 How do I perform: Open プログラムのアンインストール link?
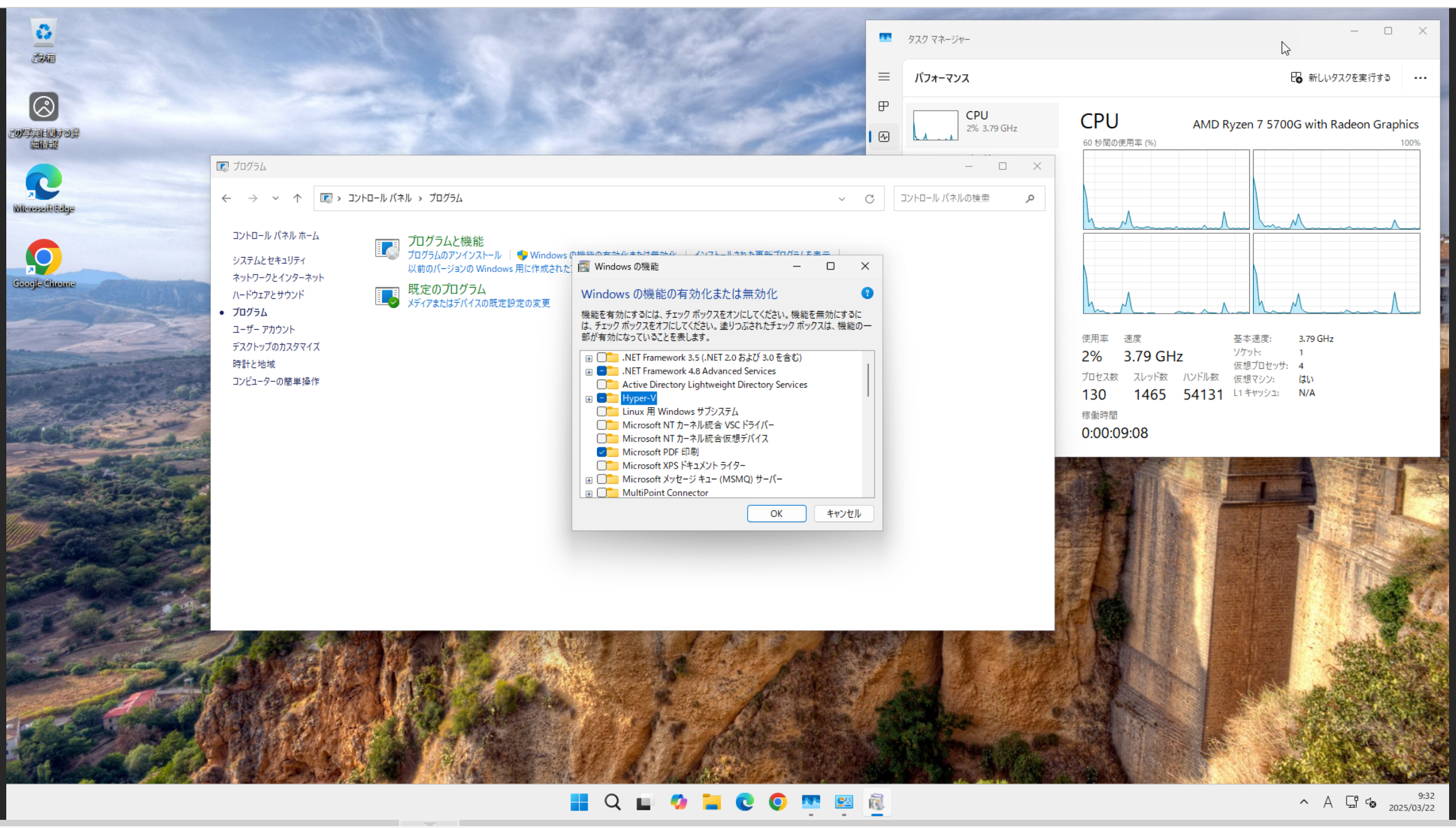click(x=454, y=255)
